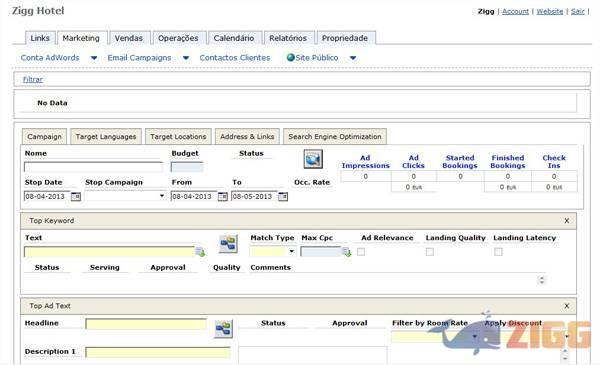
Task: Select the Campaign sub-tab
Action: (x=44, y=137)
